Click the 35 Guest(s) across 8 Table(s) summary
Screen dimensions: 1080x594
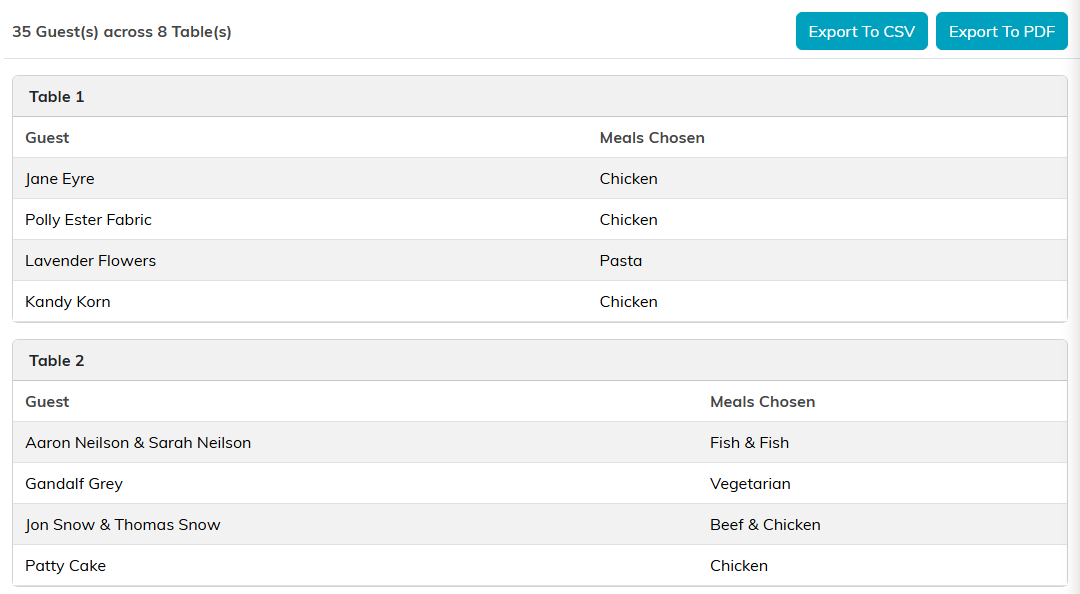(x=122, y=32)
